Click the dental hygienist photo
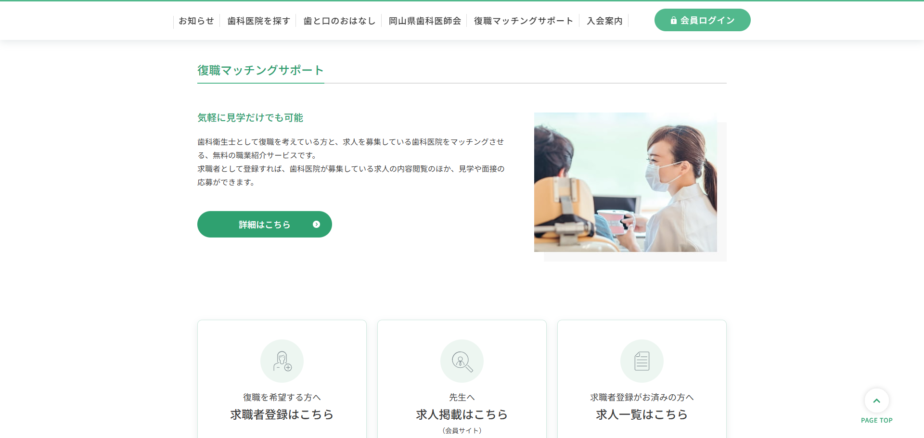 tap(625, 182)
